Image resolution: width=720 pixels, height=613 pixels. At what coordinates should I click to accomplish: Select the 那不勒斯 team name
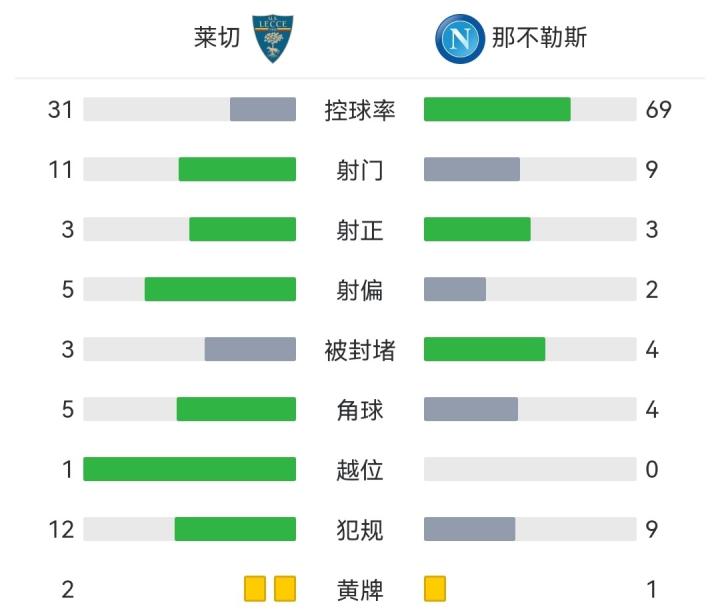539,39
